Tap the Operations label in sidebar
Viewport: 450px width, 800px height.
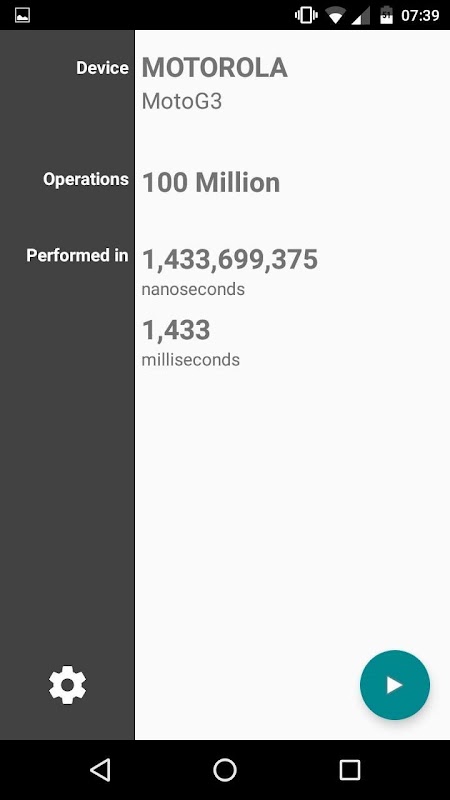coord(86,179)
